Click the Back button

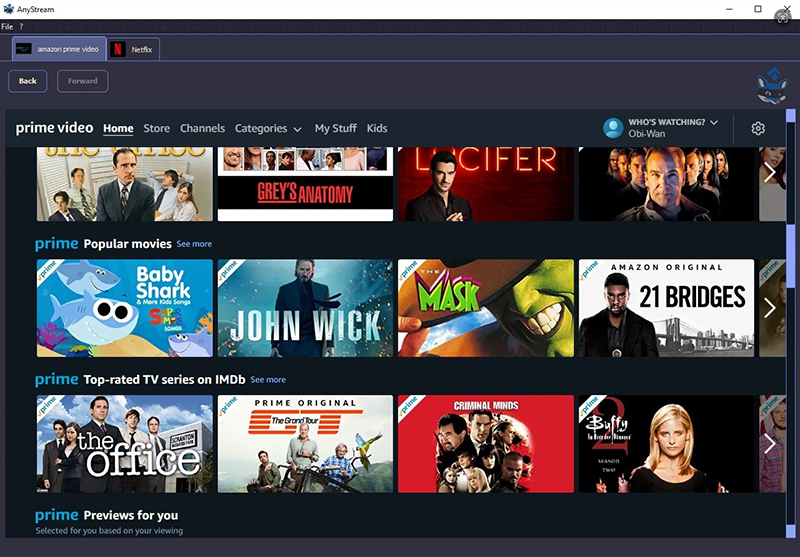(x=28, y=81)
